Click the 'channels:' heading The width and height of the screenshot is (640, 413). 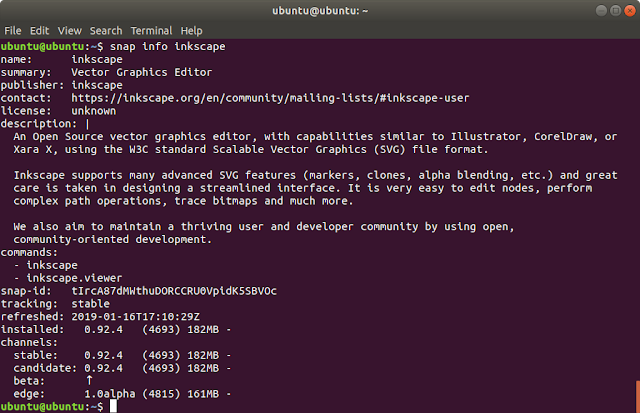29,342
